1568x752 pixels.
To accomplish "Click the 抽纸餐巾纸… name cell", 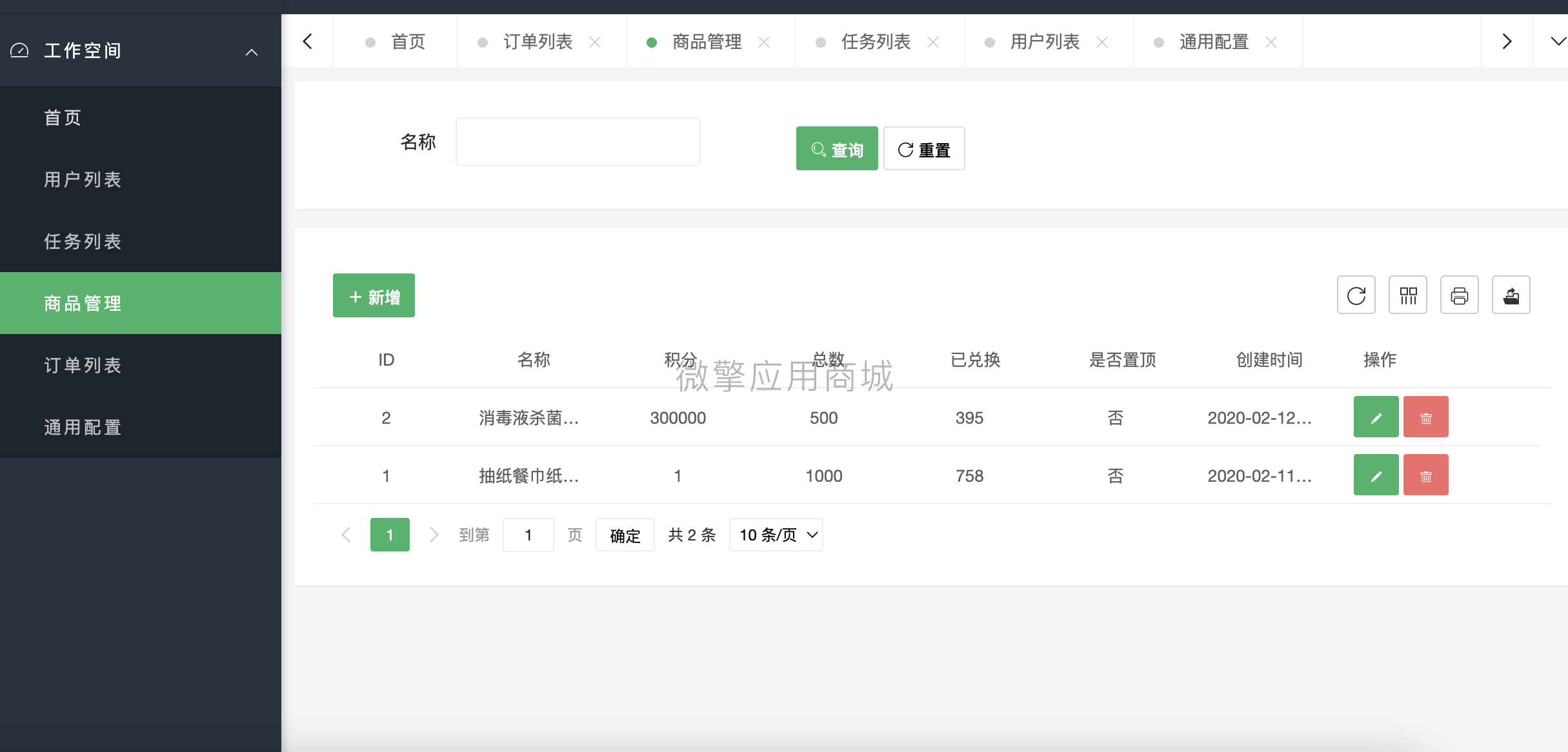I will click(x=529, y=476).
